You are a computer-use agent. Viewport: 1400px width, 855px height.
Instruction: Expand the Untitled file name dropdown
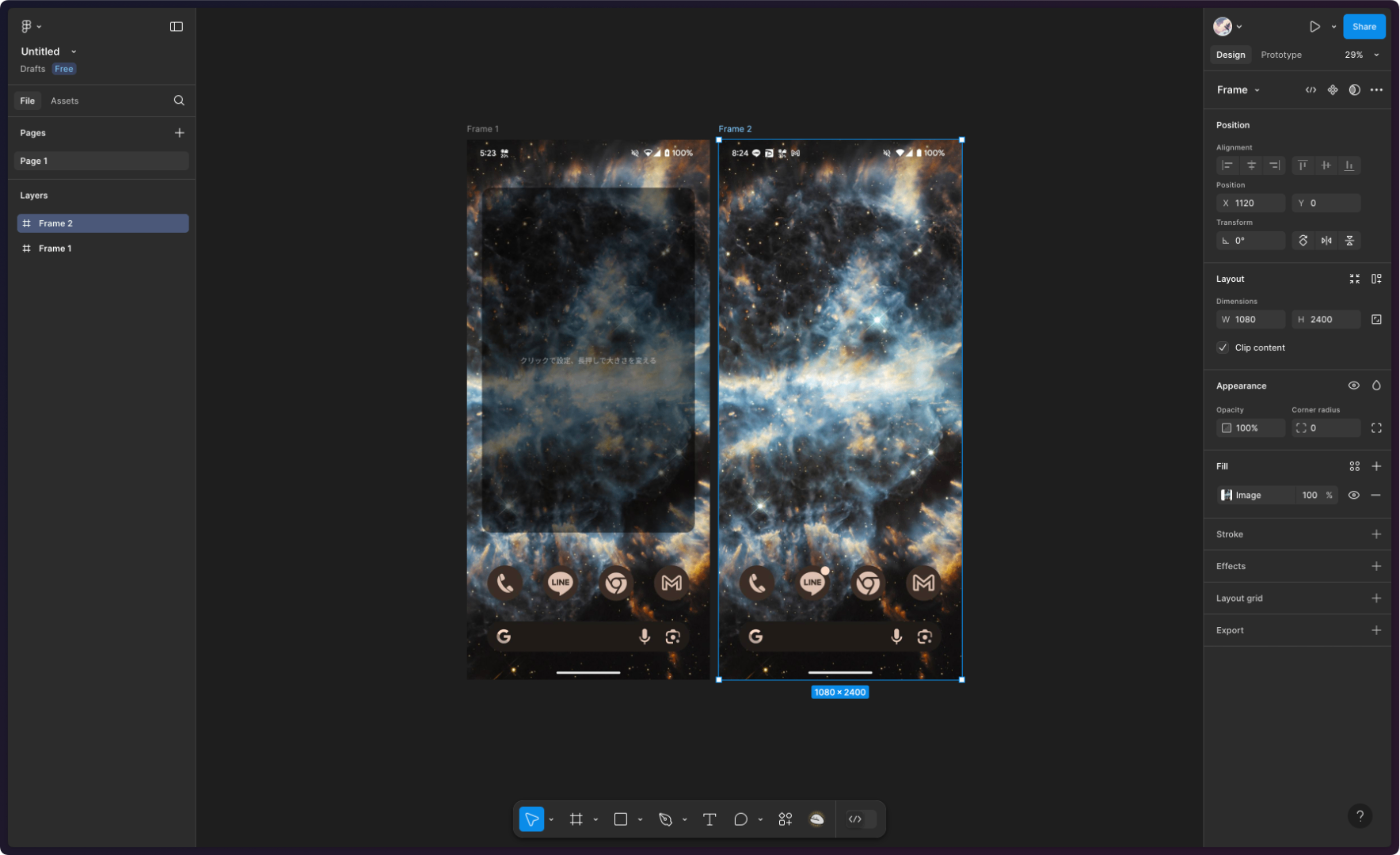[74, 51]
